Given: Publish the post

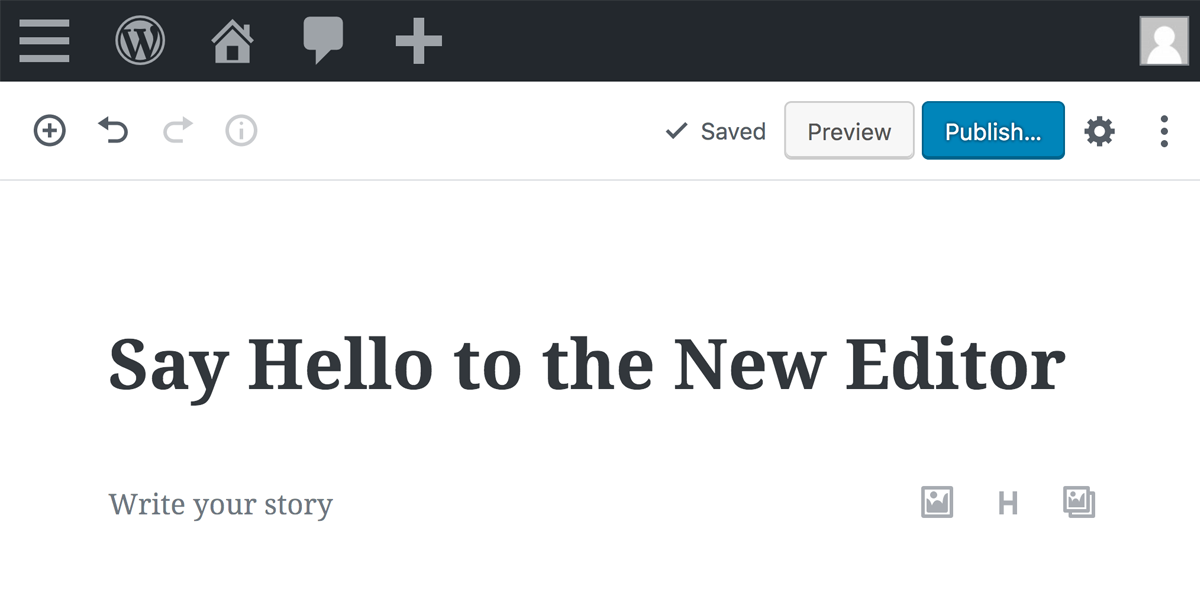Looking at the screenshot, I should tap(992, 130).
